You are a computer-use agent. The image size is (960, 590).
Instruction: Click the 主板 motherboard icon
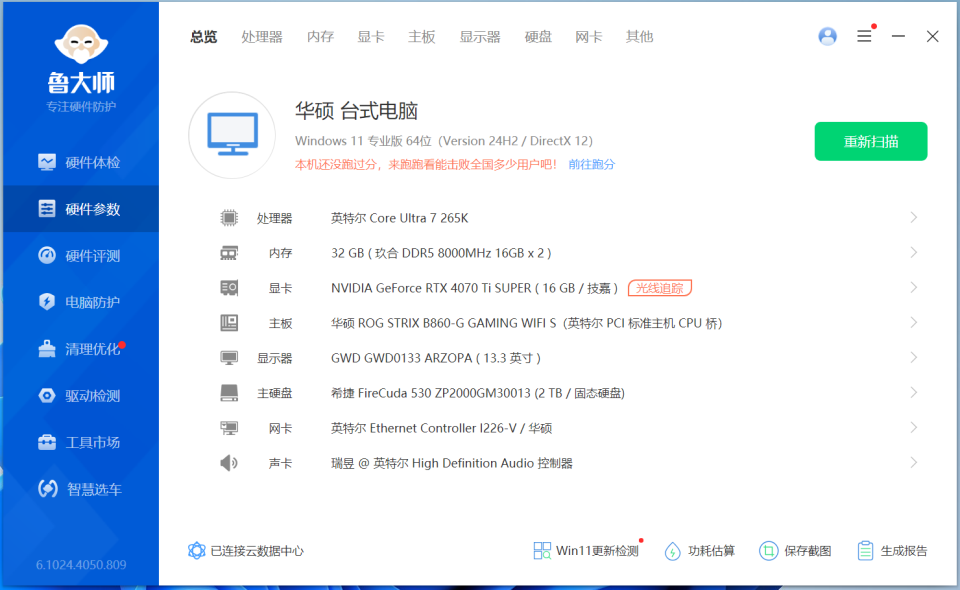[x=229, y=323]
